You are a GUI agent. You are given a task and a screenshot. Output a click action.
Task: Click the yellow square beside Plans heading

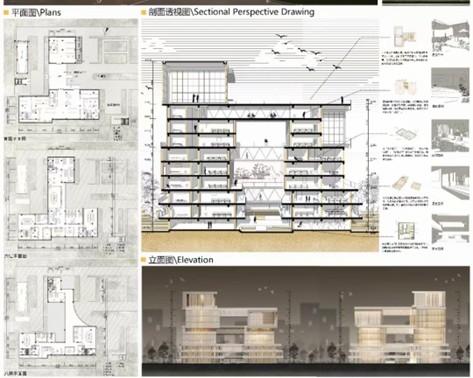point(6,13)
